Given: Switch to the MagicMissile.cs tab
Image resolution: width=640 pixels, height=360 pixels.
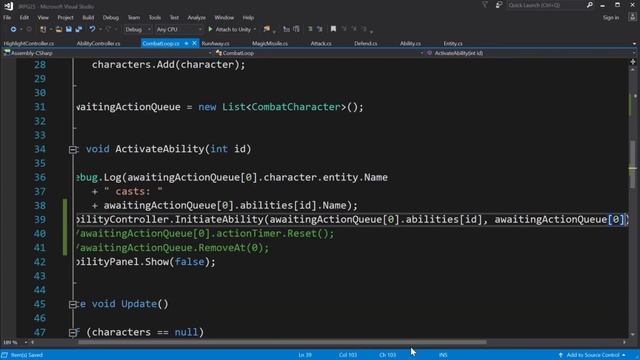Looking at the screenshot, I should click(270, 43).
